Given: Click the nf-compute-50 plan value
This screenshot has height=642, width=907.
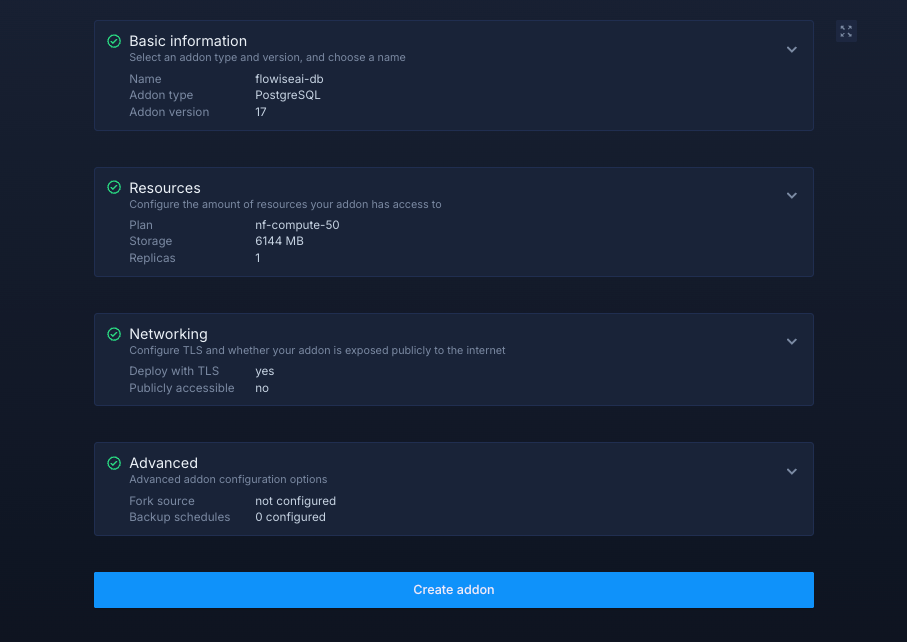Looking at the screenshot, I should point(297,225).
